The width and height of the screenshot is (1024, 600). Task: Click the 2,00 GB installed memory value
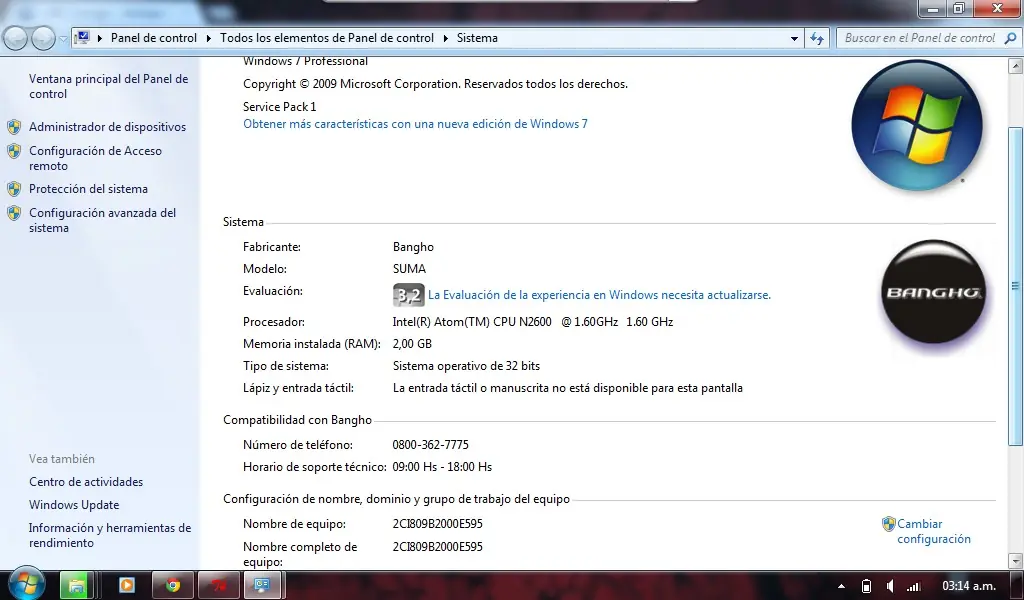tap(412, 343)
